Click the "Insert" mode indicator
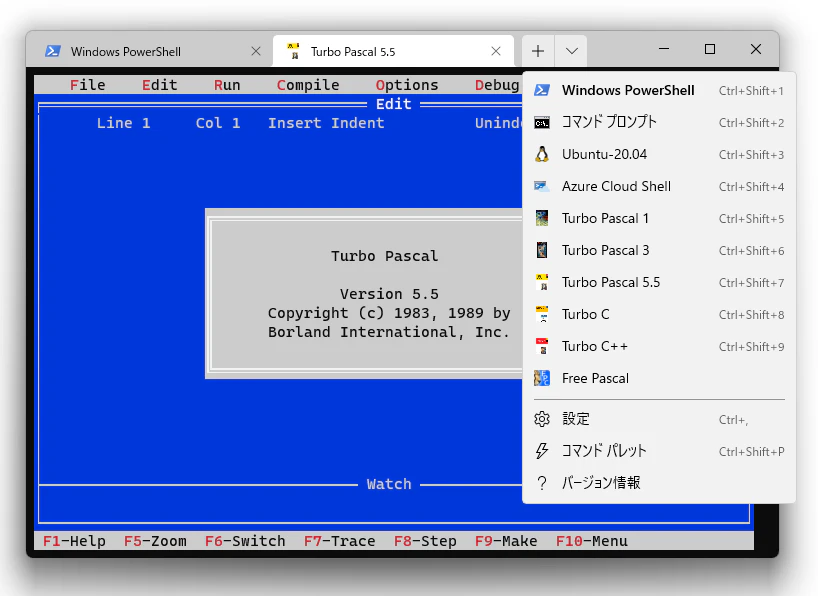The image size is (818, 596). click(295, 123)
